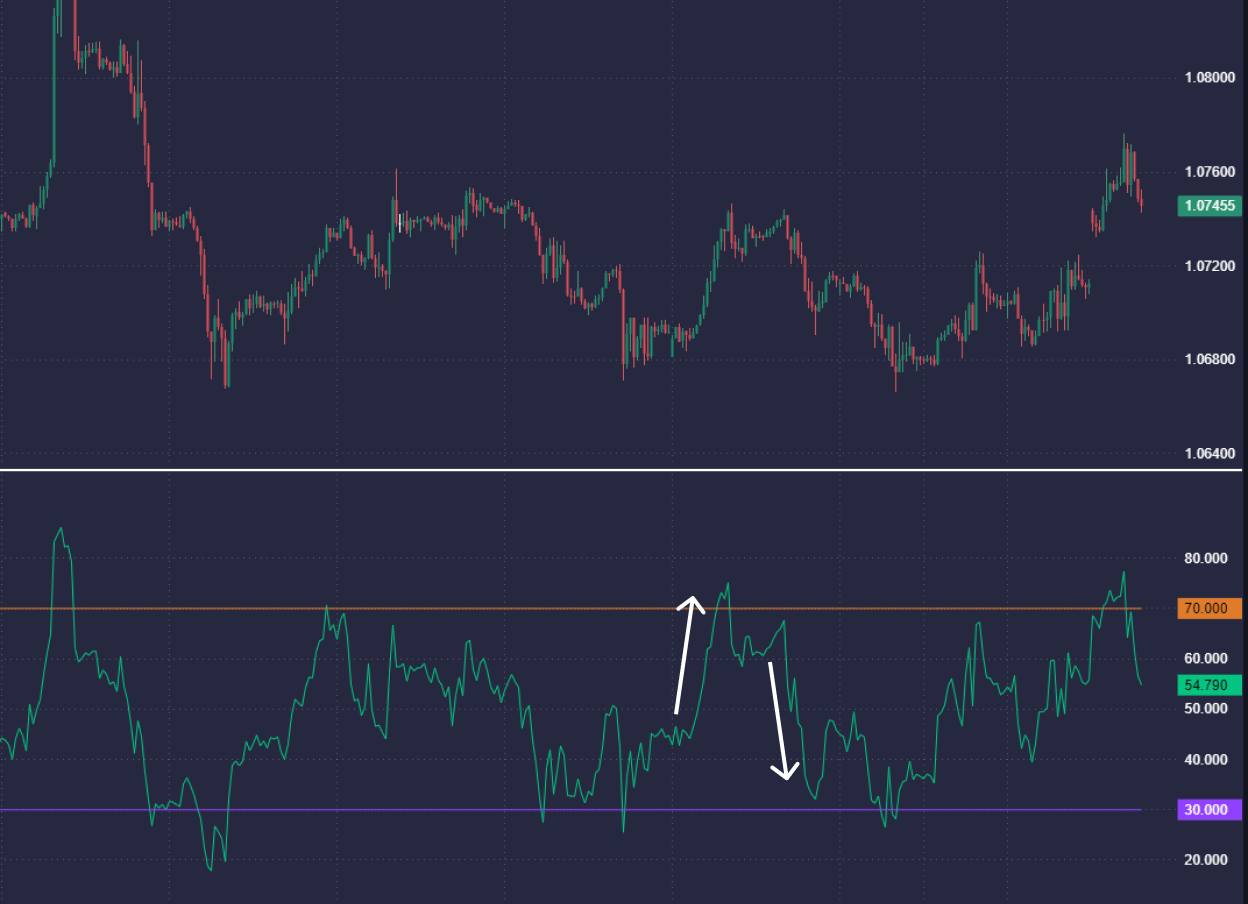This screenshot has height=904, width=1248.
Task: Click the 1.07200 price axis label
Action: click(1208, 266)
